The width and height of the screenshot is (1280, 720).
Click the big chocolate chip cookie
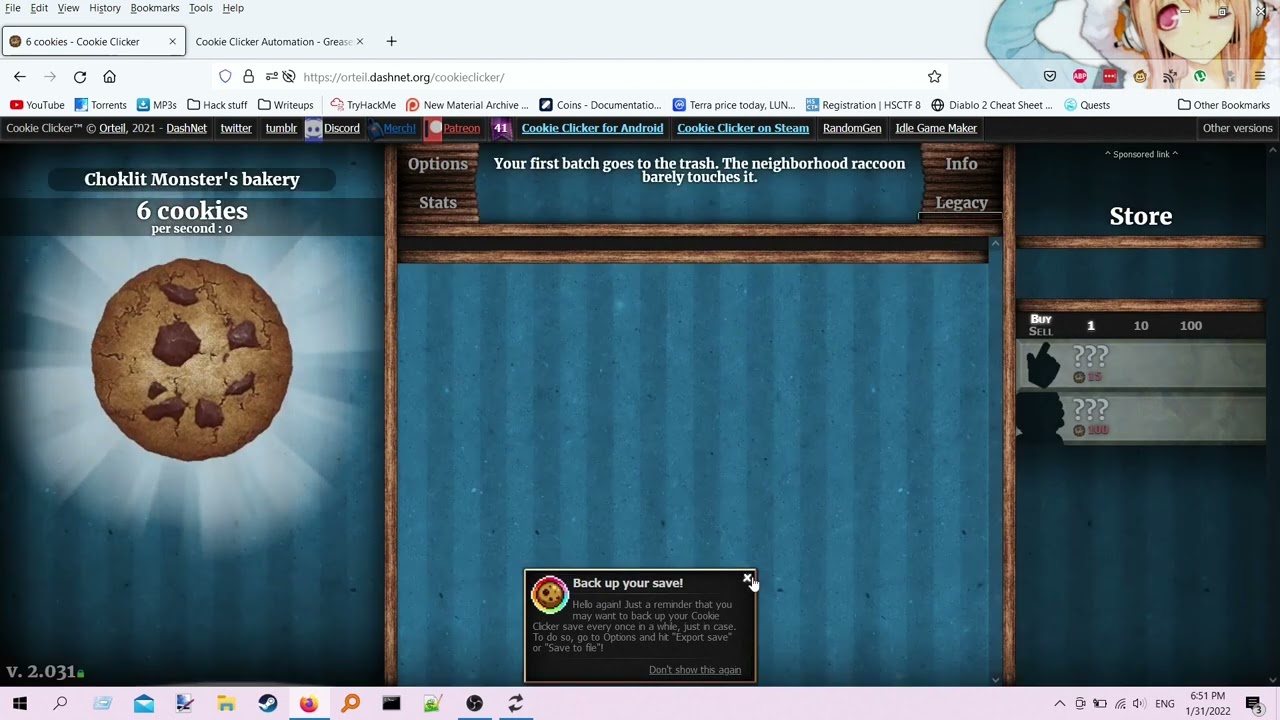click(192, 360)
